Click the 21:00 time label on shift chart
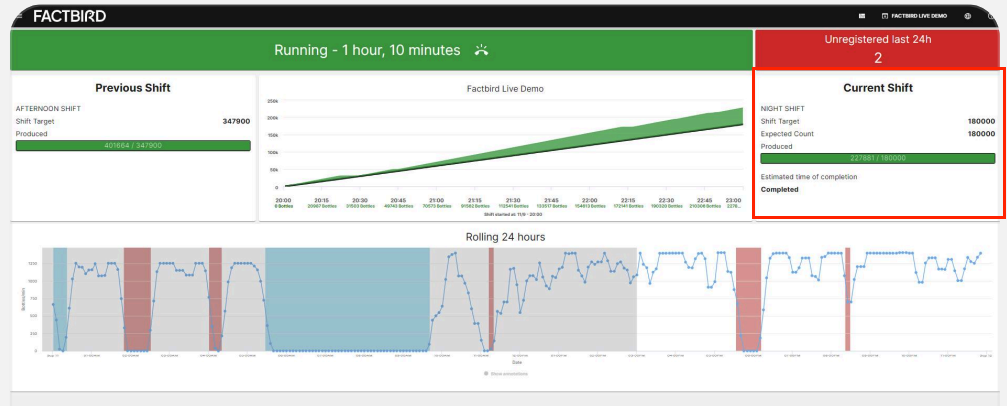Viewport: 1007px width, 406px height. pyautogui.click(x=437, y=200)
